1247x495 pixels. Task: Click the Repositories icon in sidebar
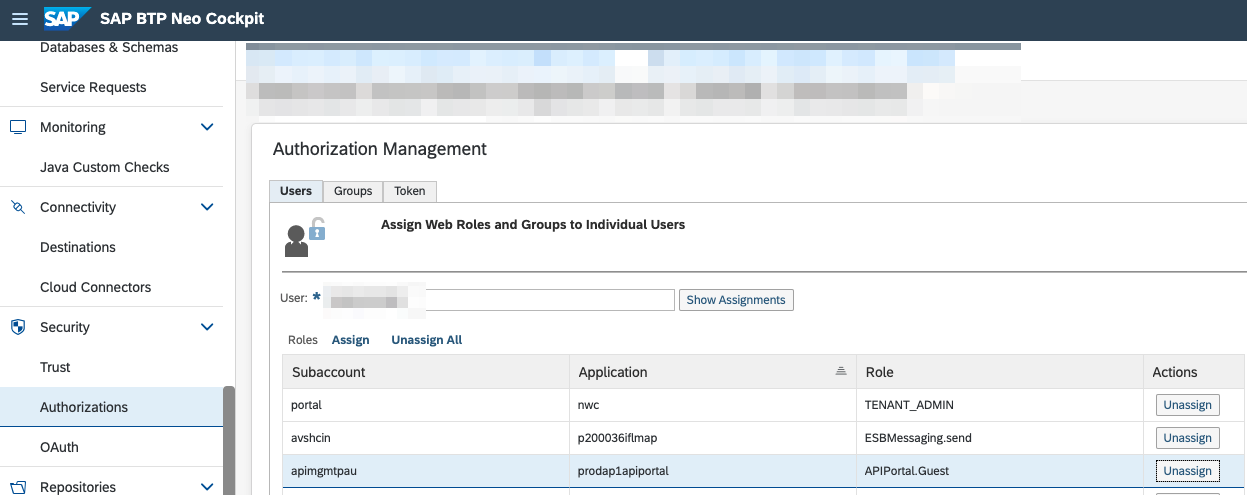pyautogui.click(x=18, y=487)
